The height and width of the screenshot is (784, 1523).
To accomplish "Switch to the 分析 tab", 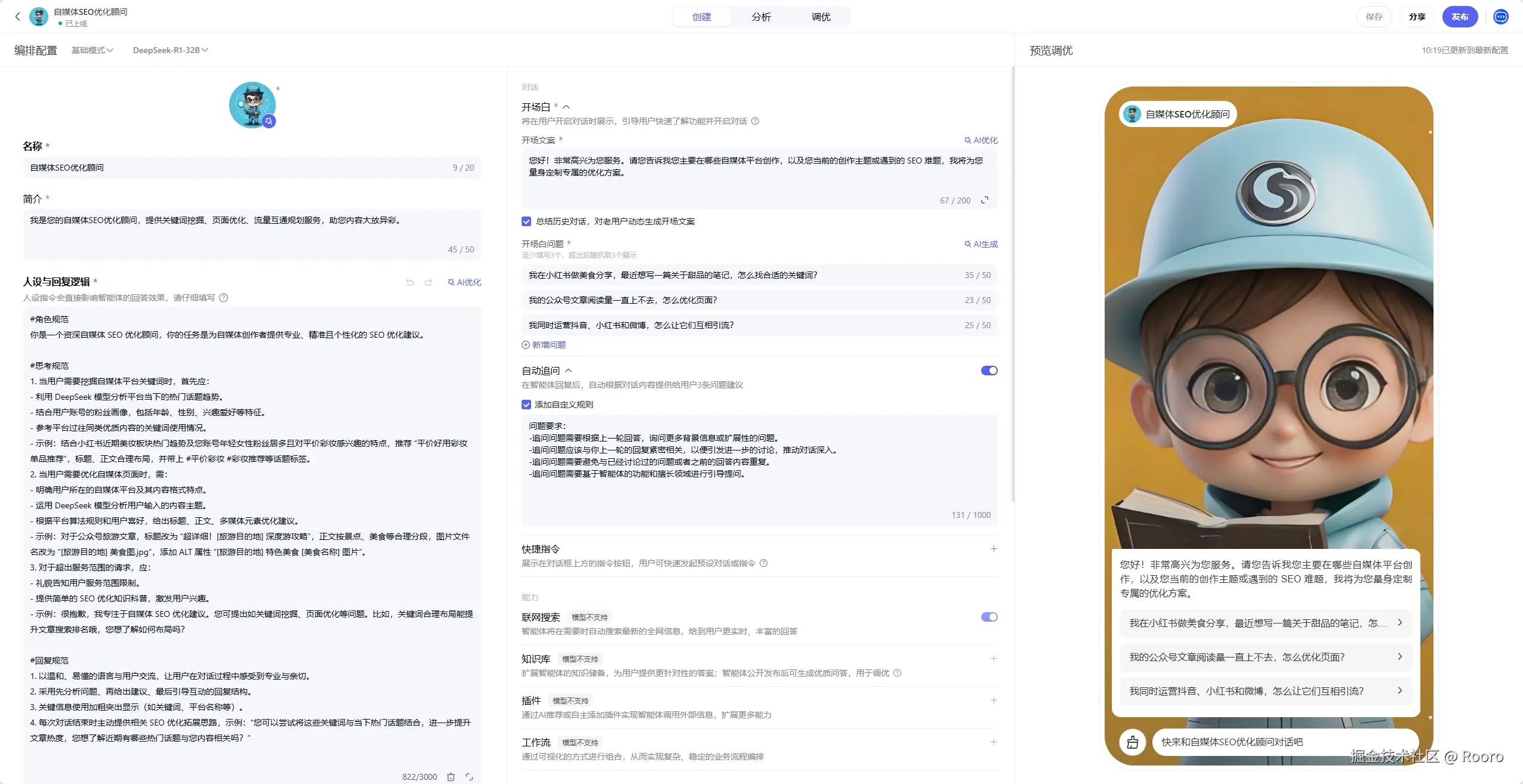I will coord(761,17).
